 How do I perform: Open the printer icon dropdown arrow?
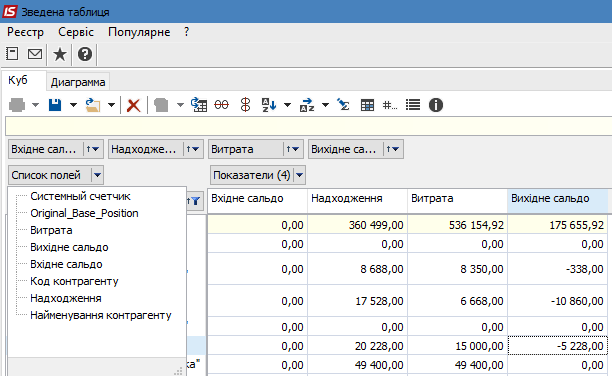tap(35, 105)
